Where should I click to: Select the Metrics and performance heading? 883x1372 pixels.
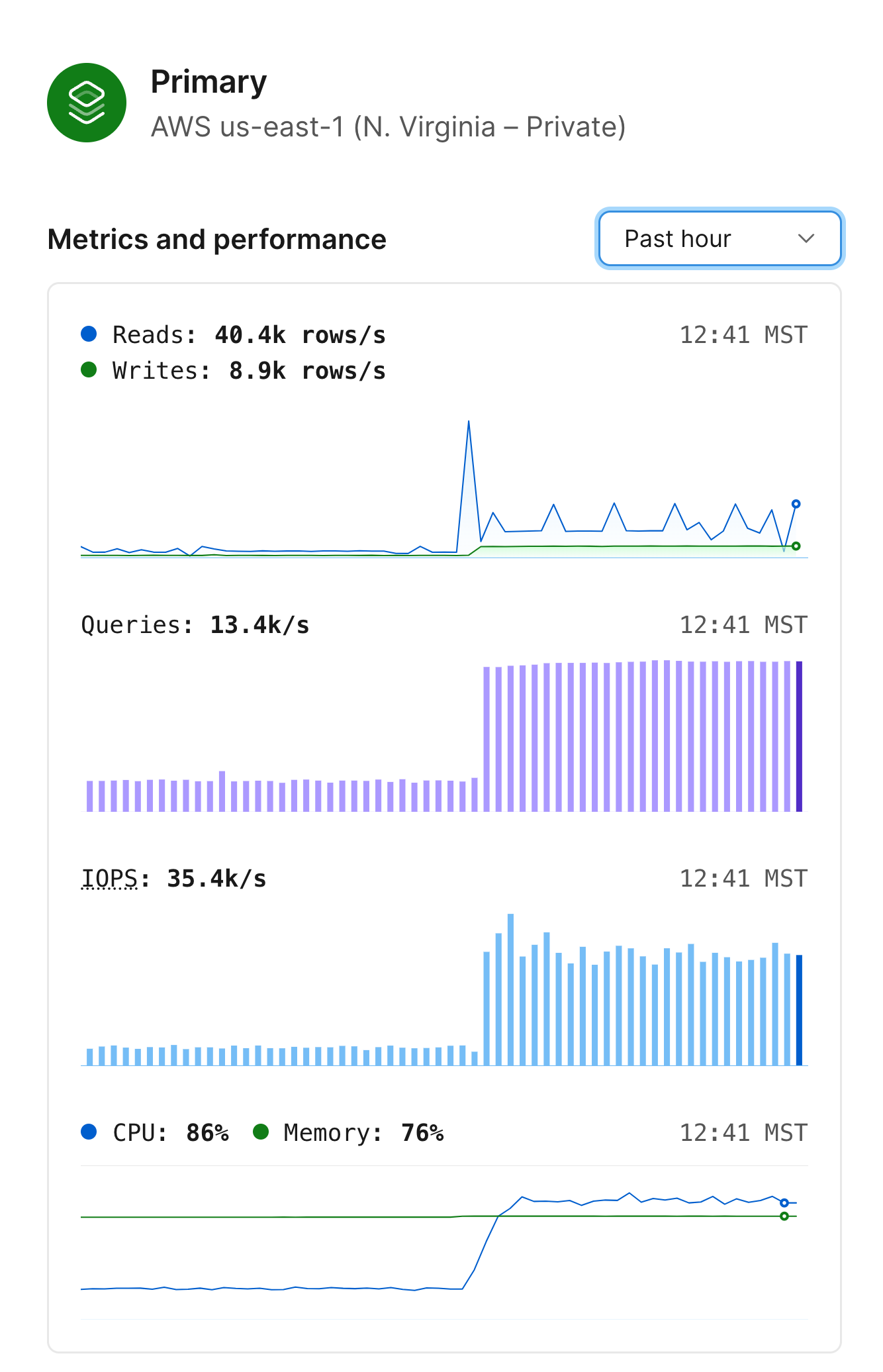tap(217, 239)
